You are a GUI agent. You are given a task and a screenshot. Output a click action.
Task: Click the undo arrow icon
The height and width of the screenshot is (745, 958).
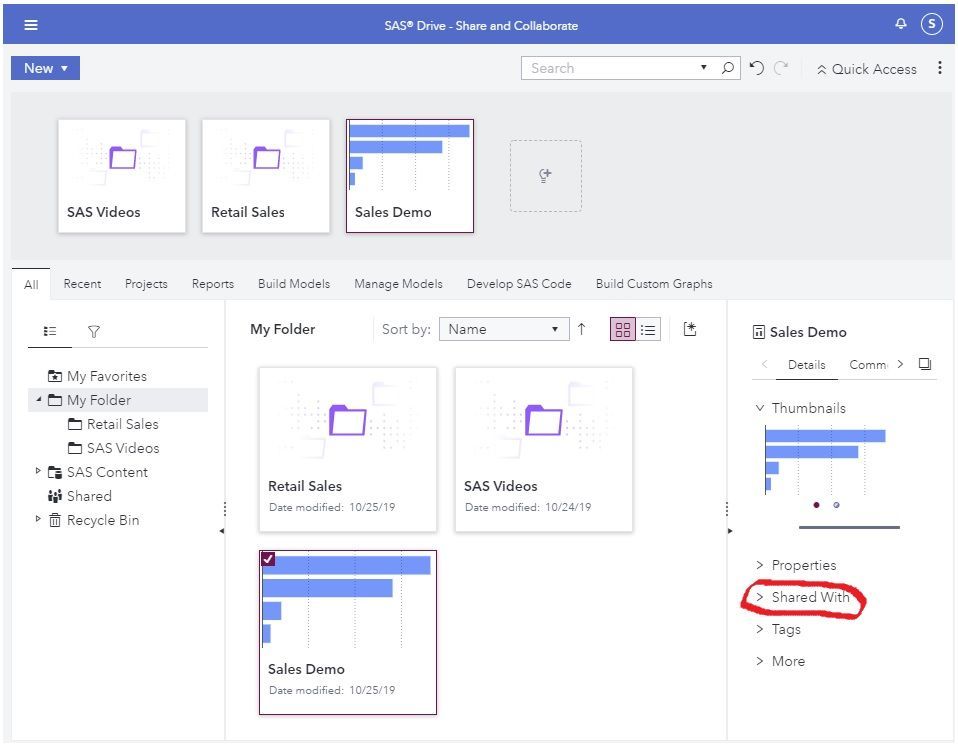pos(756,68)
